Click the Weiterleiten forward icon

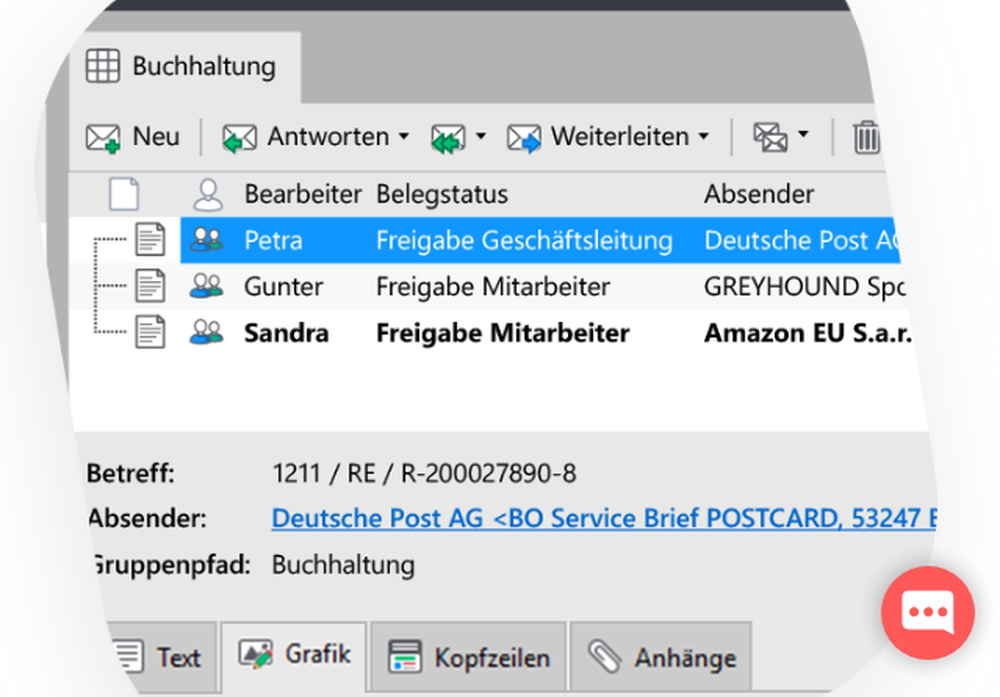pos(524,137)
